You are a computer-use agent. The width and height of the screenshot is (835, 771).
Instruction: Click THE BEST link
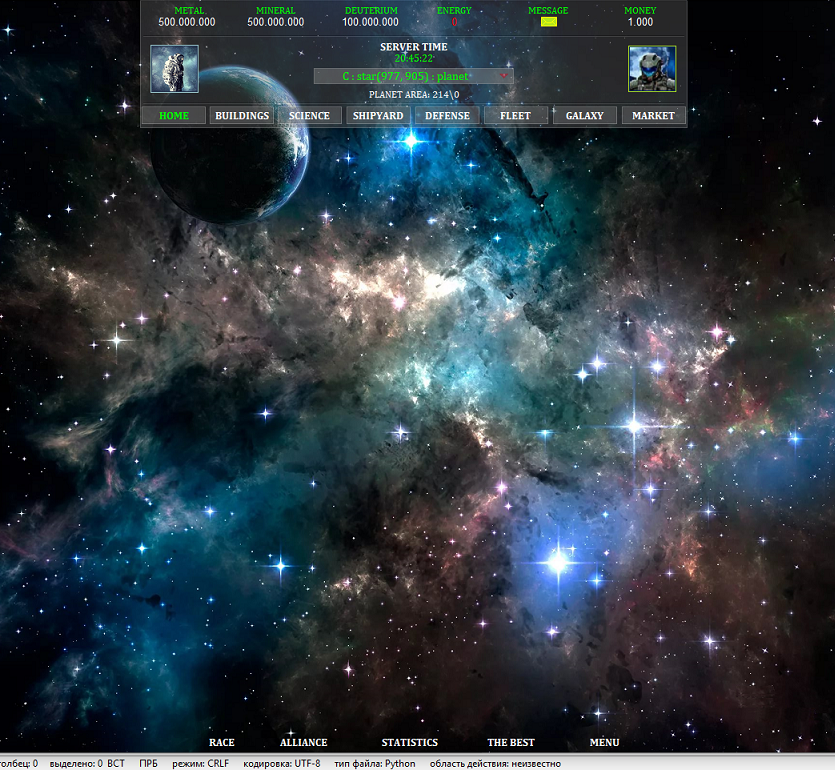(x=510, y=743)
